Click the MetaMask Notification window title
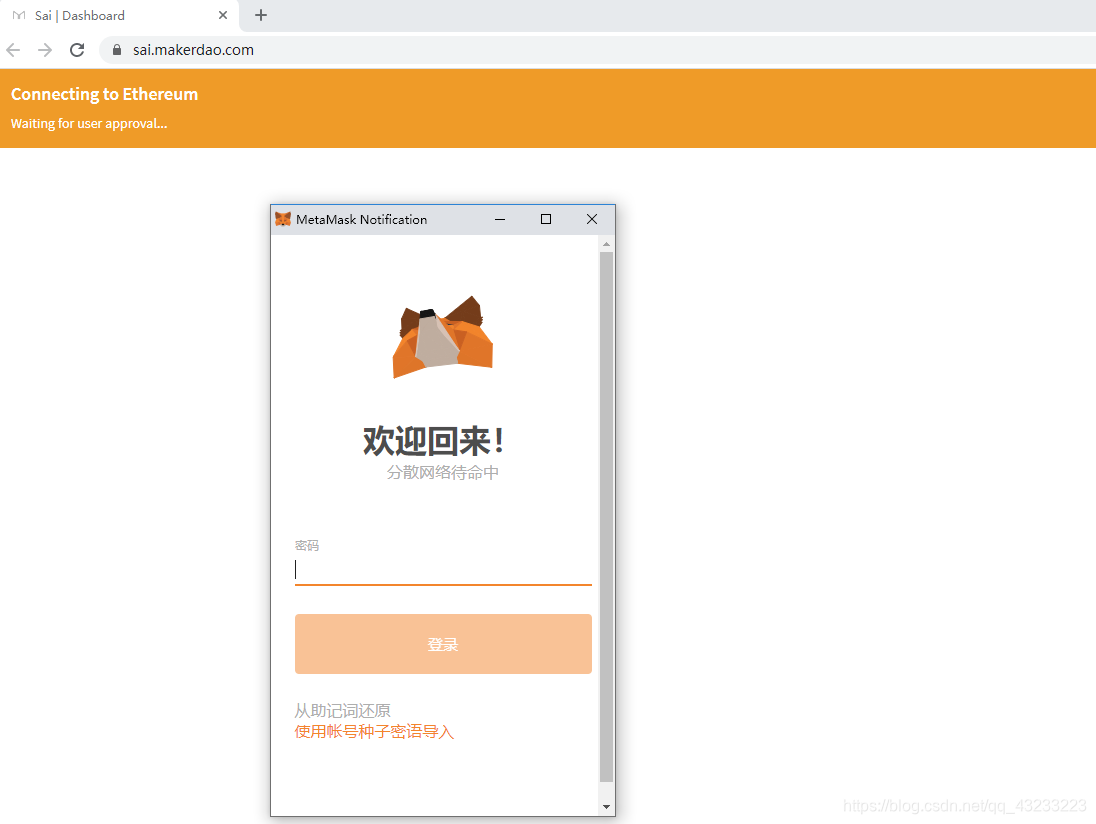 [x=361, y=219]
